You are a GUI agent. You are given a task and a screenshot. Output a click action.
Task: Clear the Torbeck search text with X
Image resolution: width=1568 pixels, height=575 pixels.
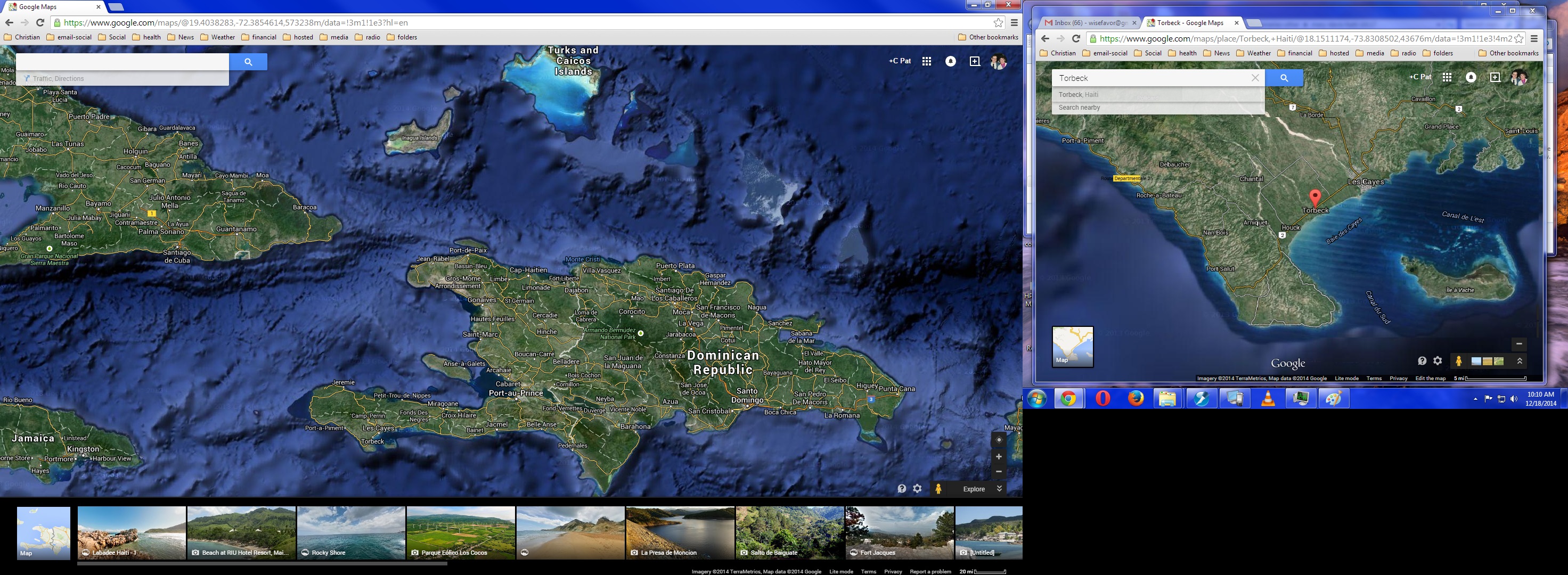pyautogui.click(x=1255, y=78)
